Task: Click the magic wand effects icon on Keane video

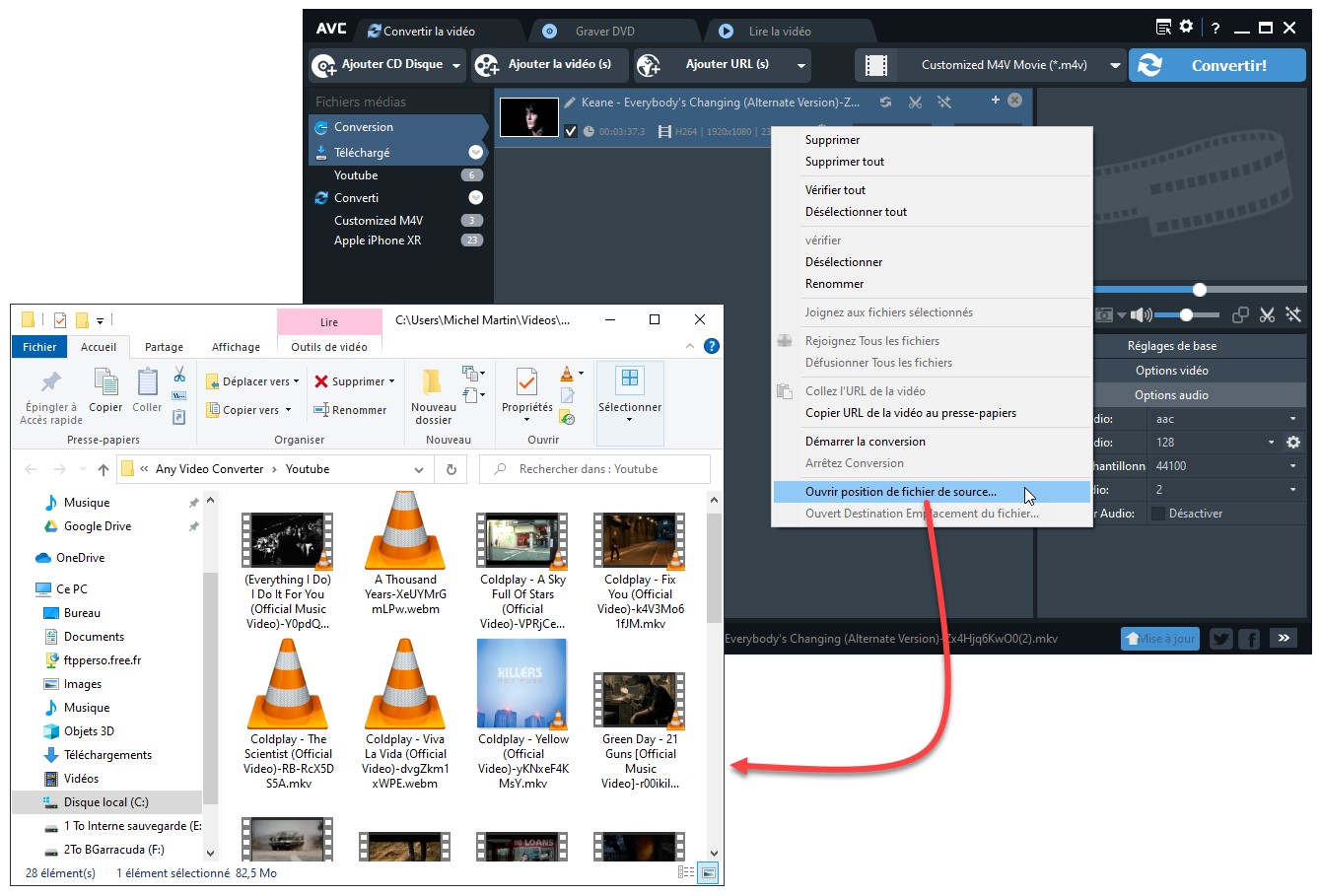Action: 943,102
